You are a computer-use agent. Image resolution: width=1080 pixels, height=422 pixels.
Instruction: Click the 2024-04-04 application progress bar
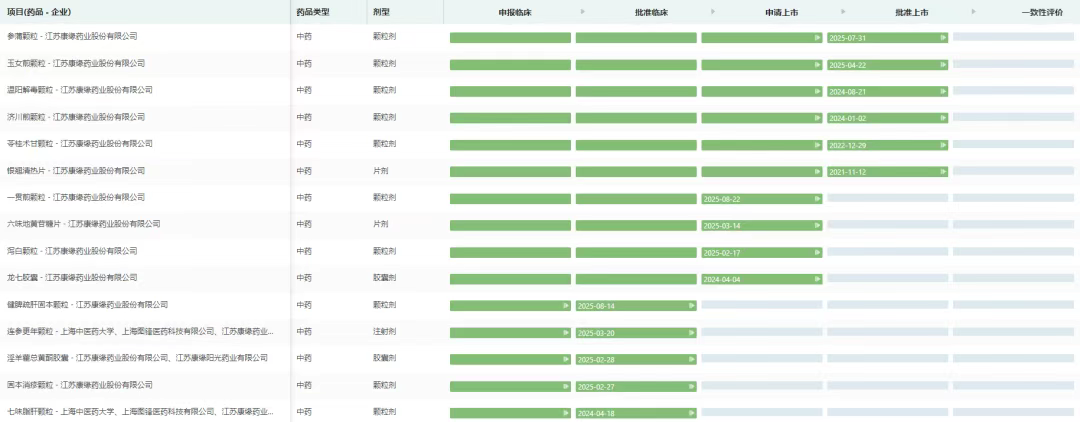click(x=762, y=279)
